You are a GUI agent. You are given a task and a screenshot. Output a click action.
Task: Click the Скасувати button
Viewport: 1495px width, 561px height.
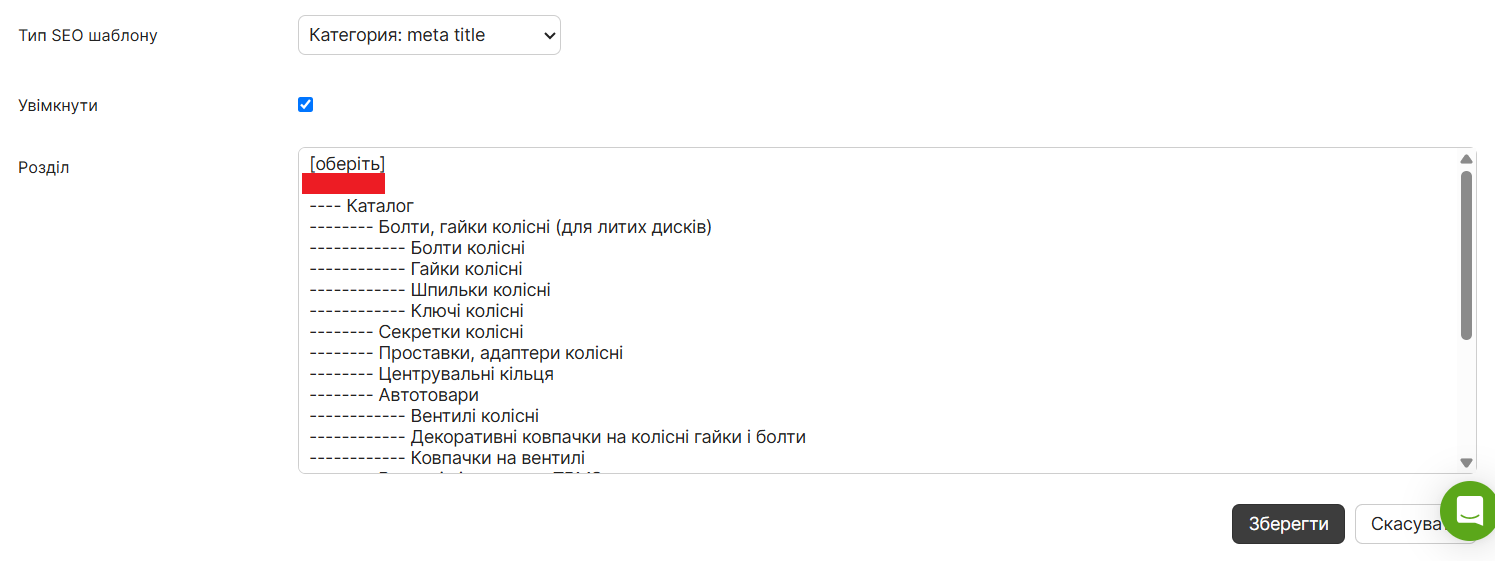[1409, 524]
